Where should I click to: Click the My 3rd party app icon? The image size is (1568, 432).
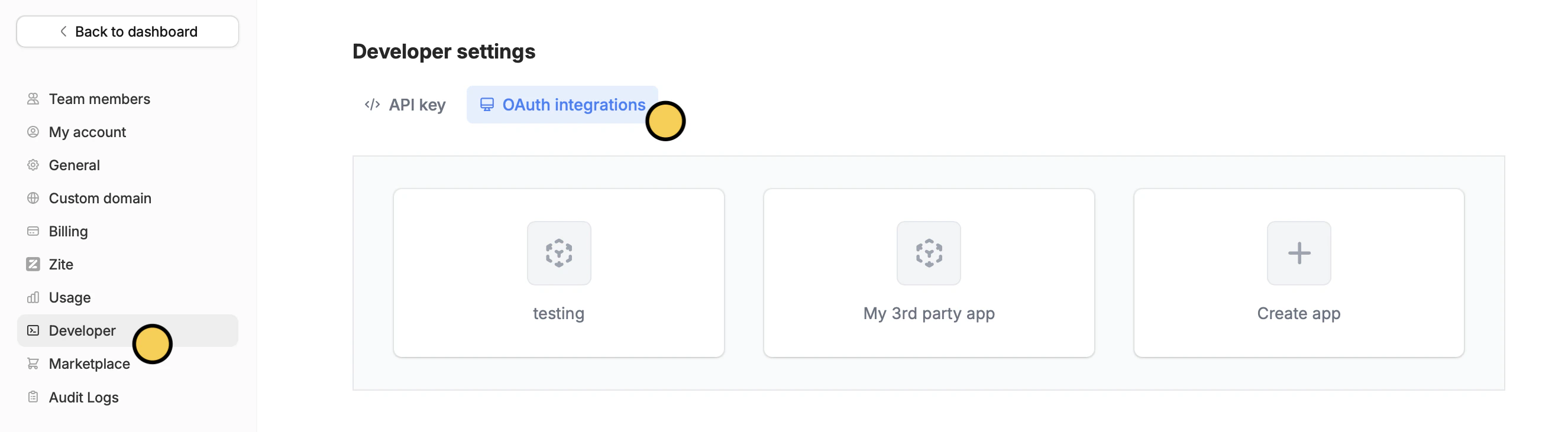(928, 253)
